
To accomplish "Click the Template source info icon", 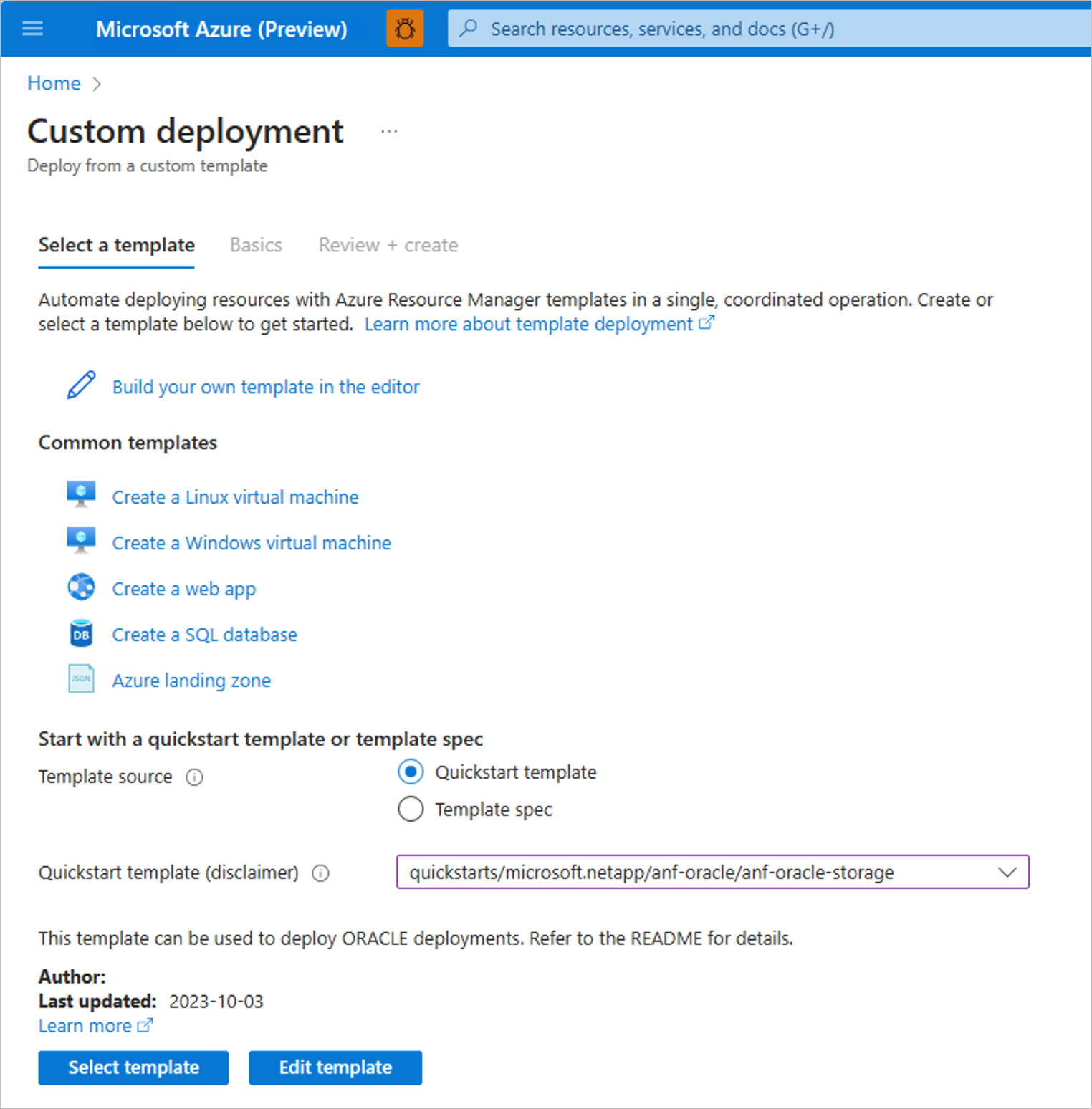I will coord(194,777).
